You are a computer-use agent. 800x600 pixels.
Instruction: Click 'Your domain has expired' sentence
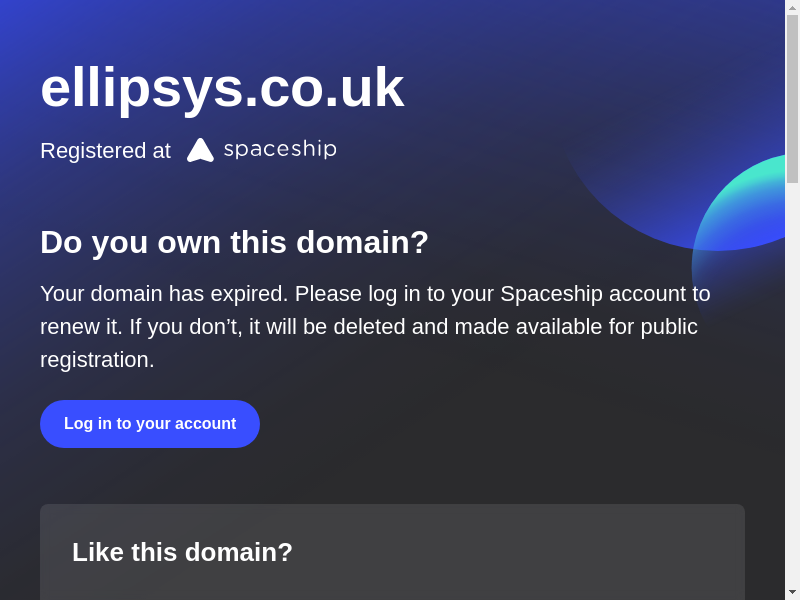click(164, 294)
